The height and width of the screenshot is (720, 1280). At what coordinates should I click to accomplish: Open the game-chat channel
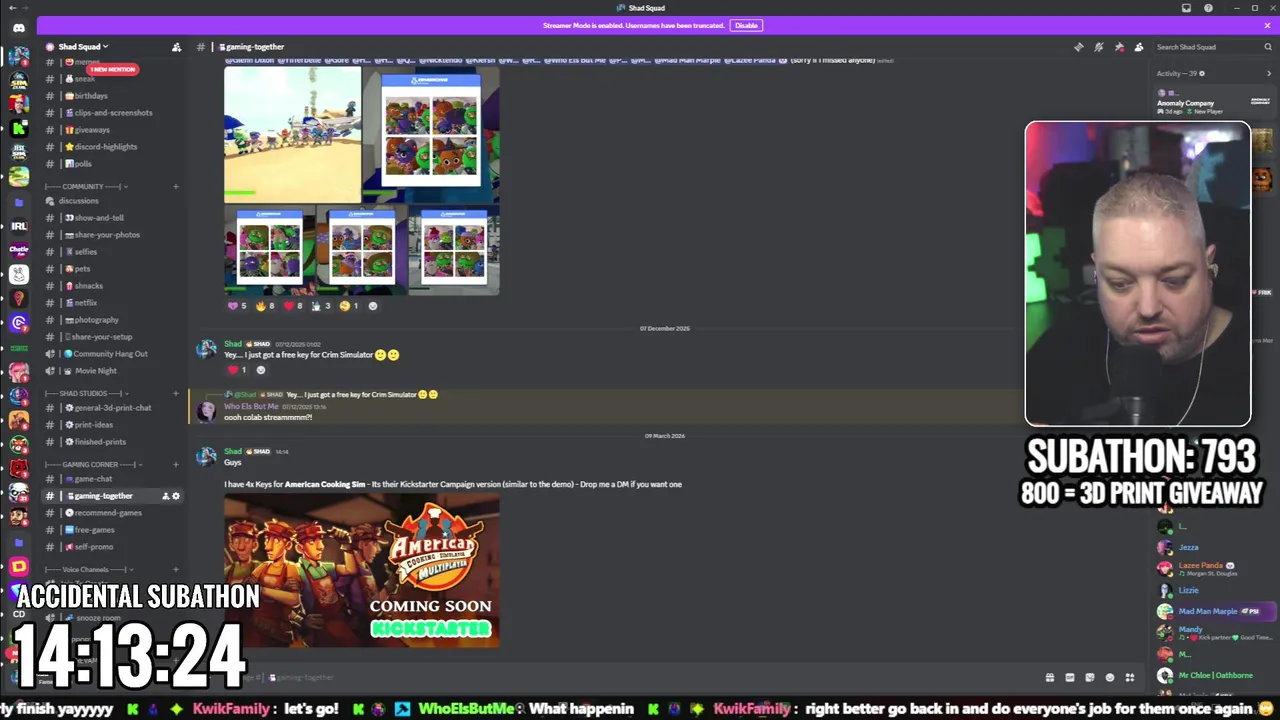click(x=113, y=479)
